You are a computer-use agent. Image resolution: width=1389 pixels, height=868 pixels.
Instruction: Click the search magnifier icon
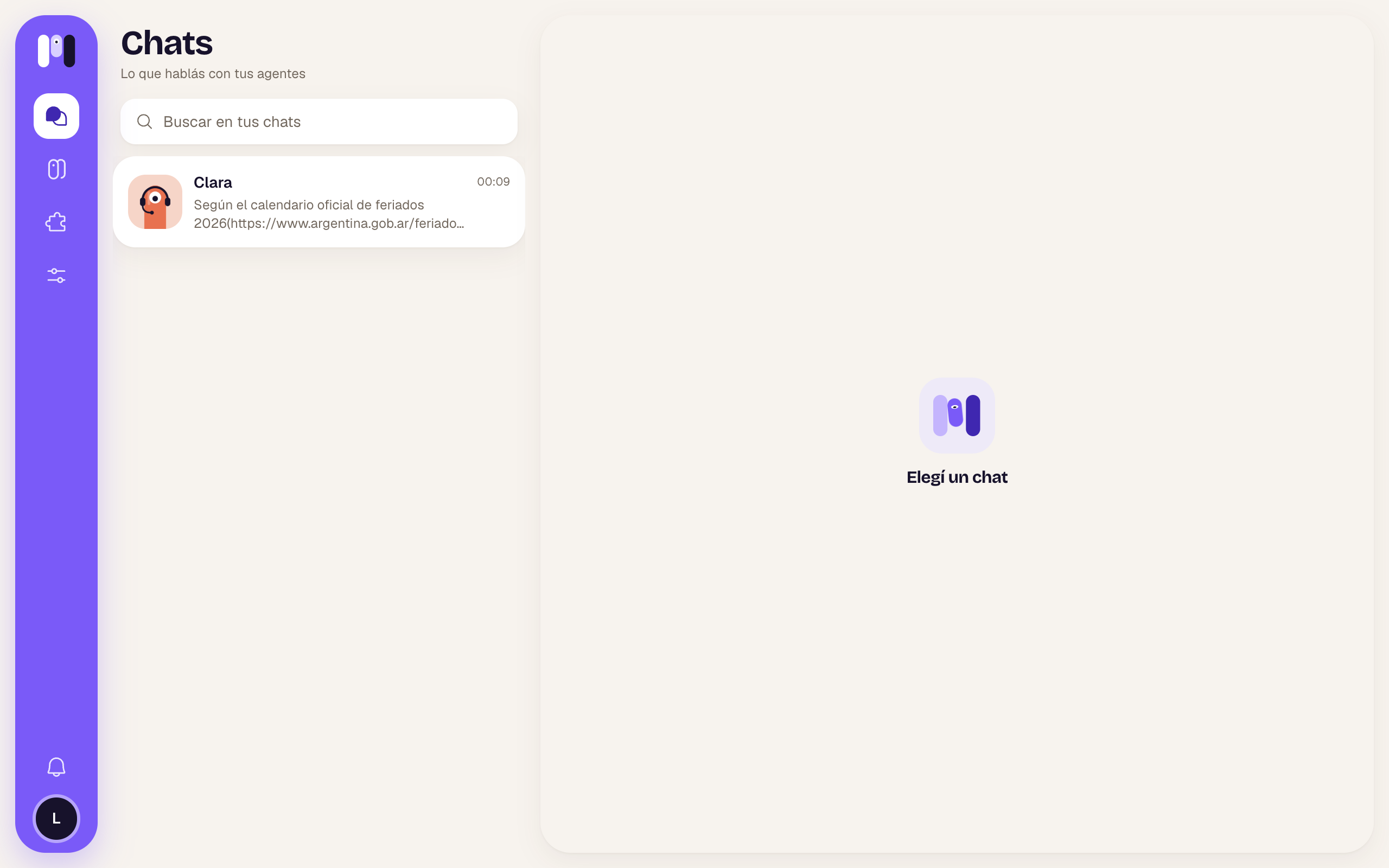coord(145,122)
